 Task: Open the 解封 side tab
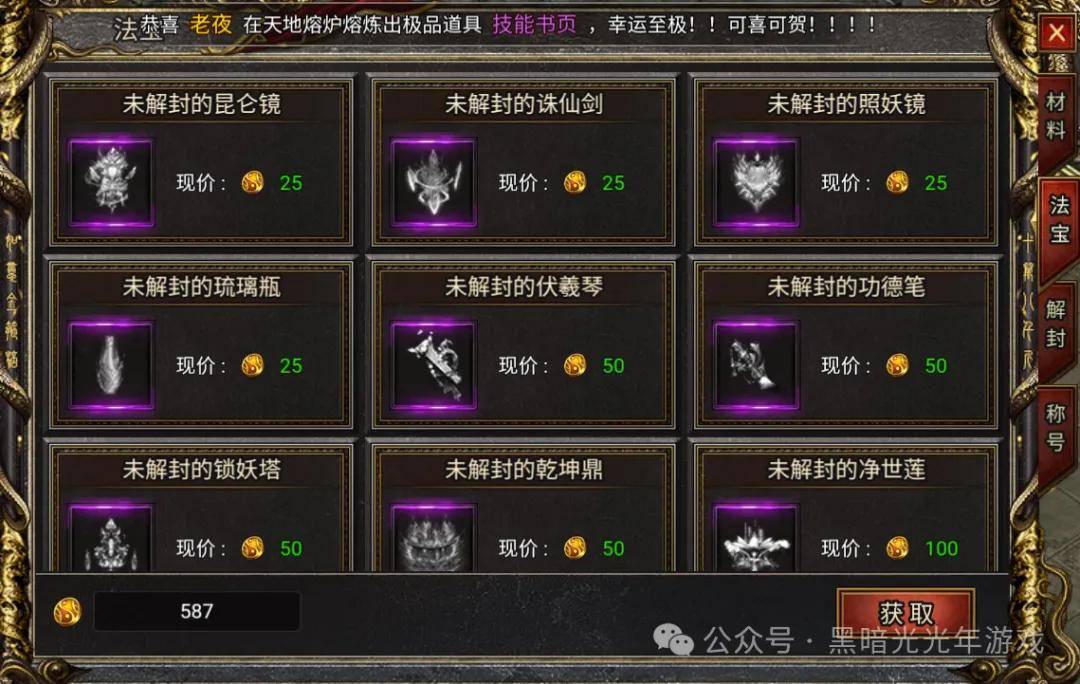[x=1055, y=324]
